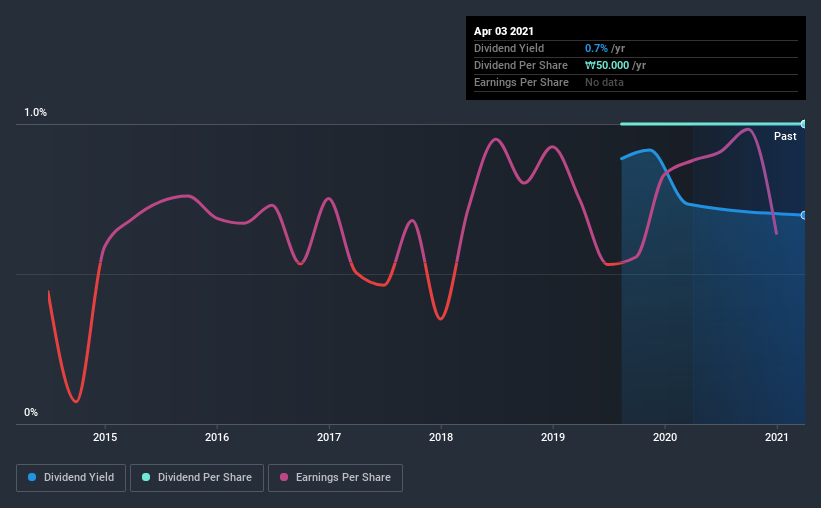This screenshot has width=821, height=508.
Task: Select the 2016 x-axis label
Action: (217, 437)
